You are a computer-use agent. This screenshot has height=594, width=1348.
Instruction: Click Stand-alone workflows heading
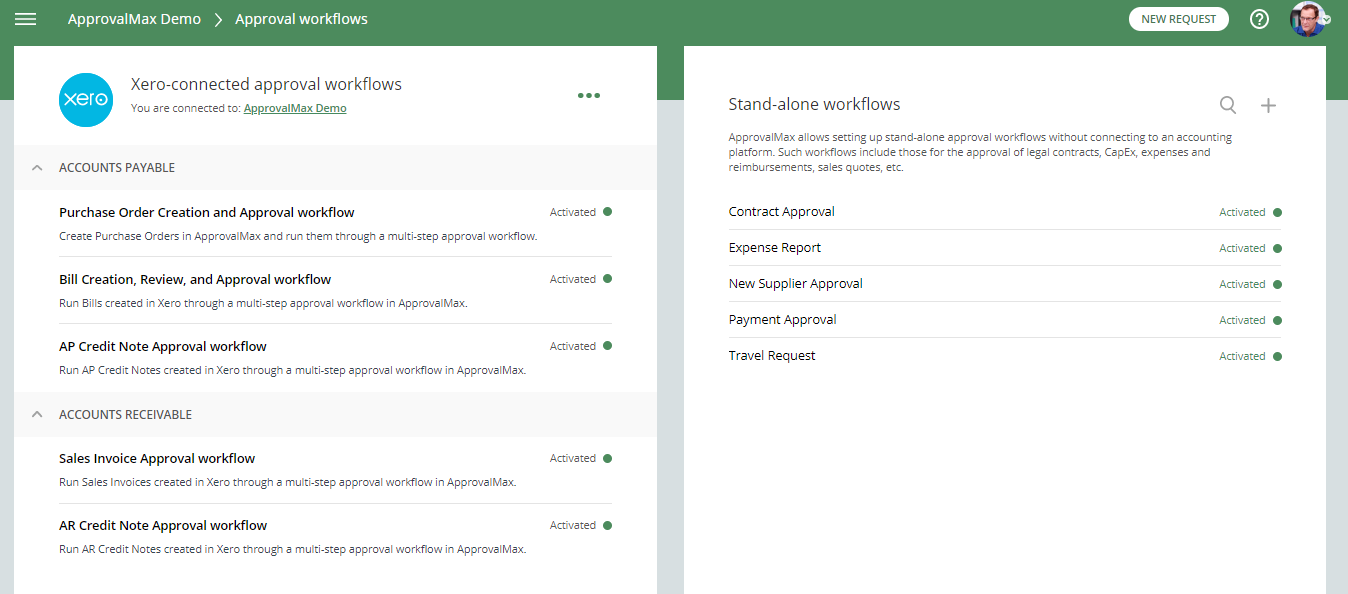click(x=814, y=104)
